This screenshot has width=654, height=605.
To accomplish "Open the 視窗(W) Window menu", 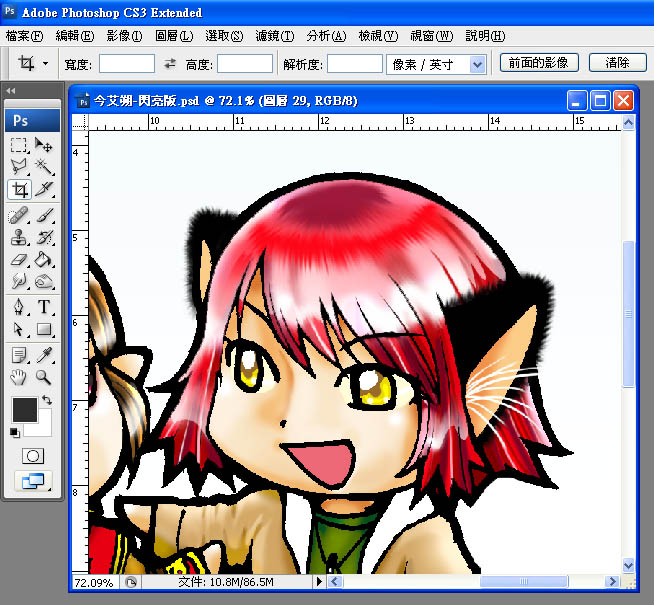I will [x=431, y=36].
